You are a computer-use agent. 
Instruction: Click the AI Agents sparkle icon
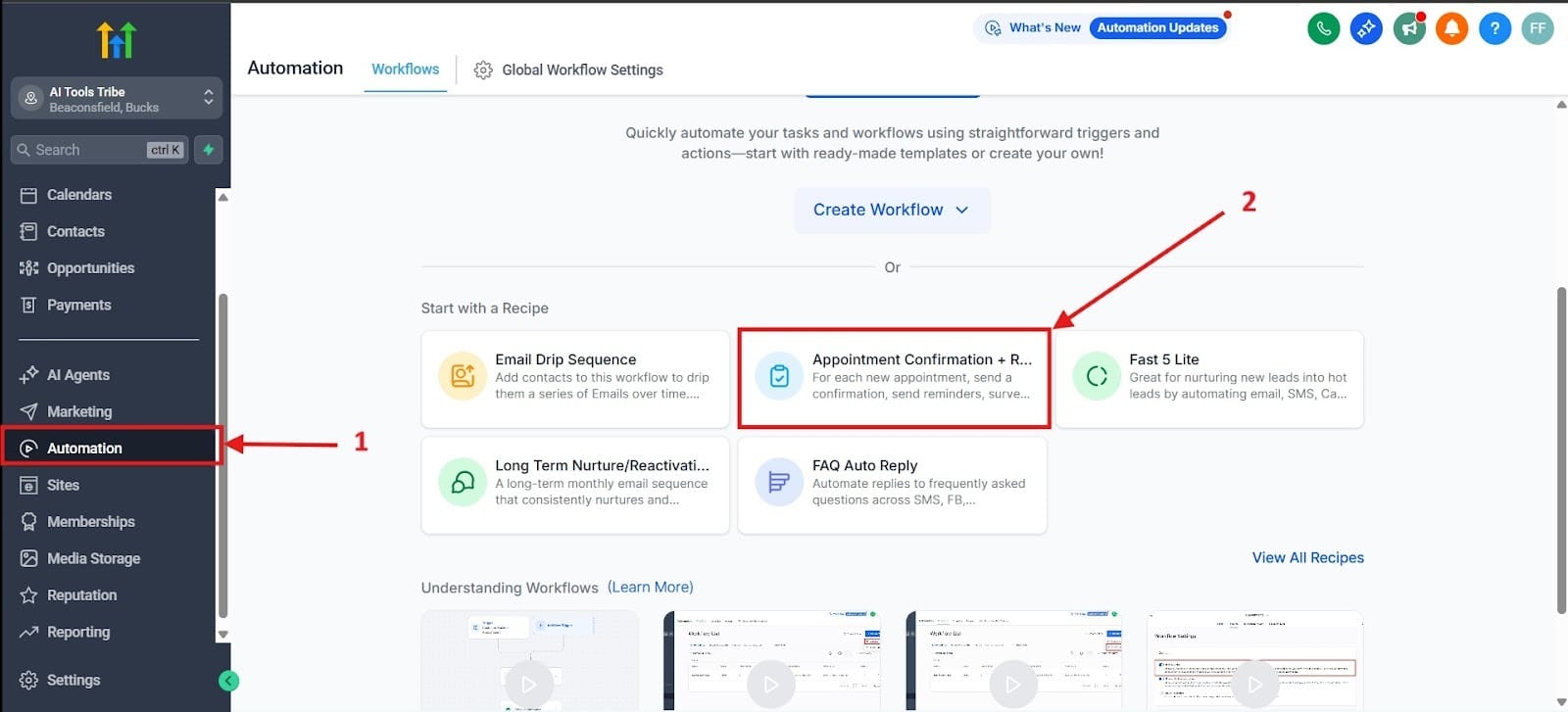(x=28, y=375)
